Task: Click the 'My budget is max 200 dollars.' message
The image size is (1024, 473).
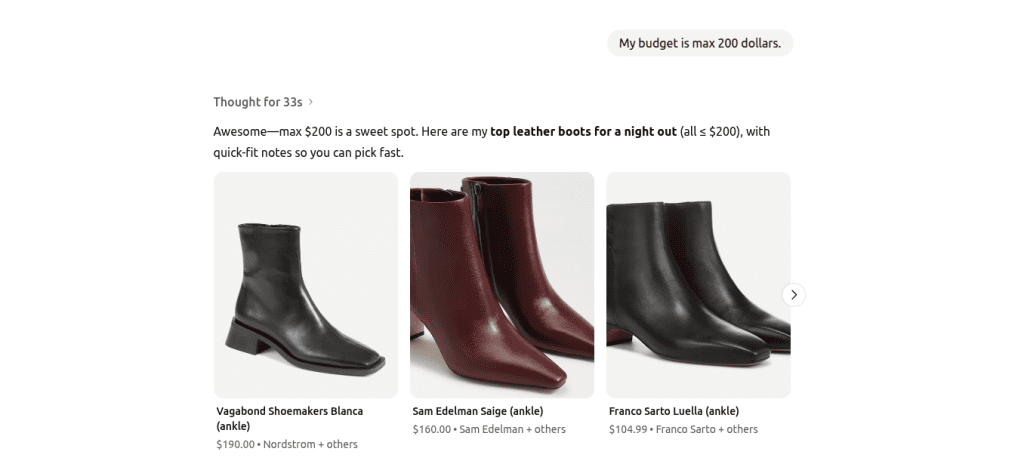Action: 699,43
